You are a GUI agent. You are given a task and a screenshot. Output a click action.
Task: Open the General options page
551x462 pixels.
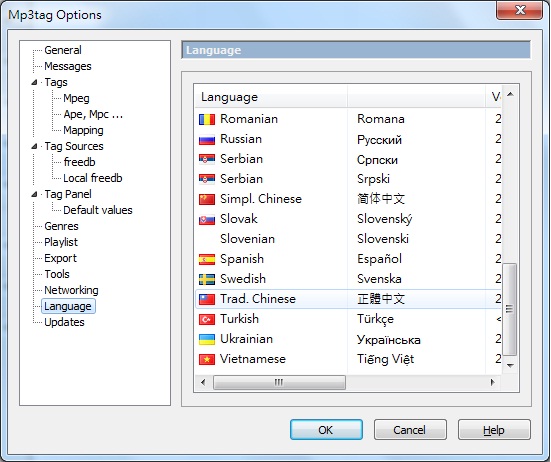(x=63, y=50)
